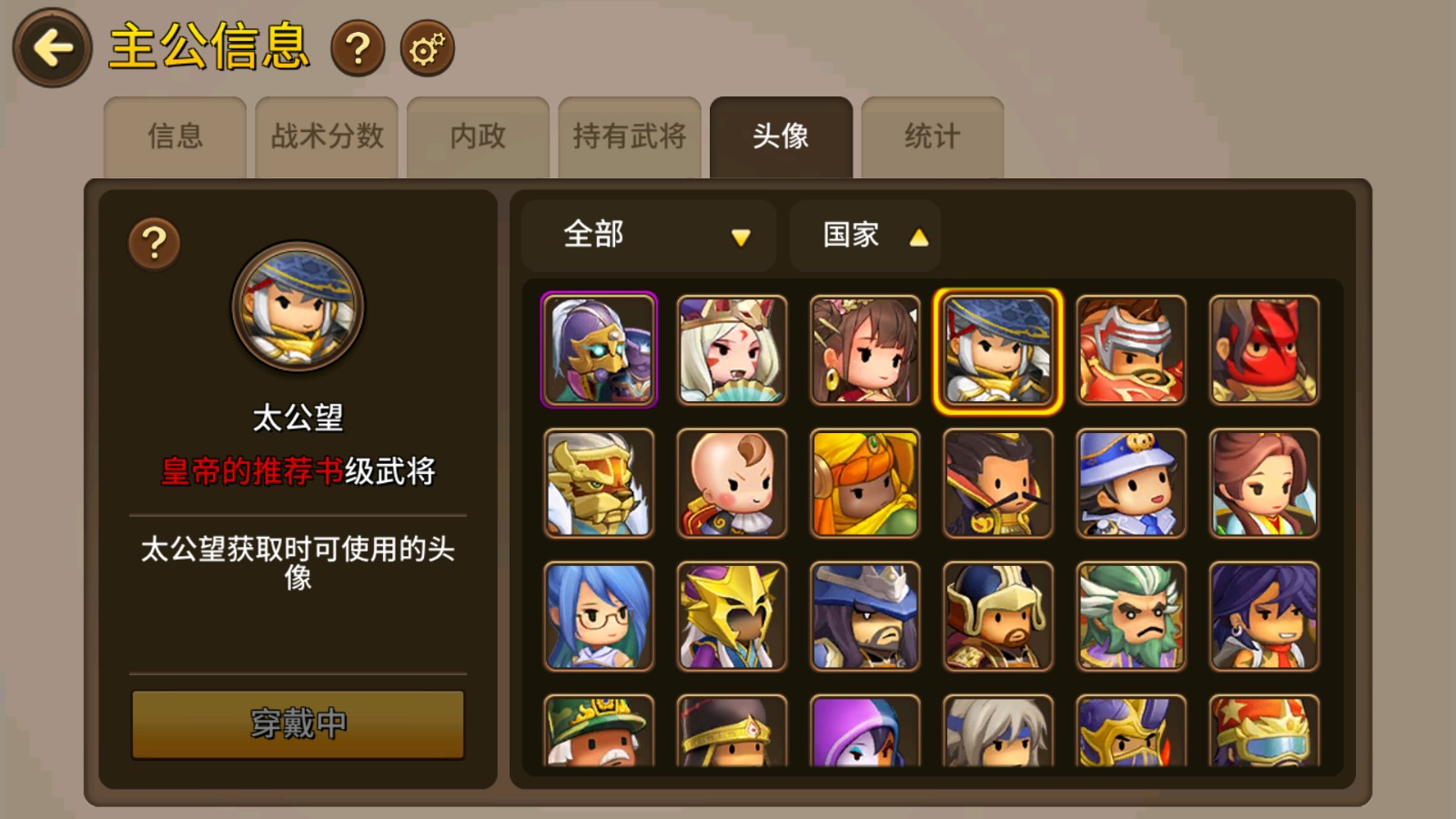
Task: Select the golden lion mask avatar
Action: click(x=599, y=483)
